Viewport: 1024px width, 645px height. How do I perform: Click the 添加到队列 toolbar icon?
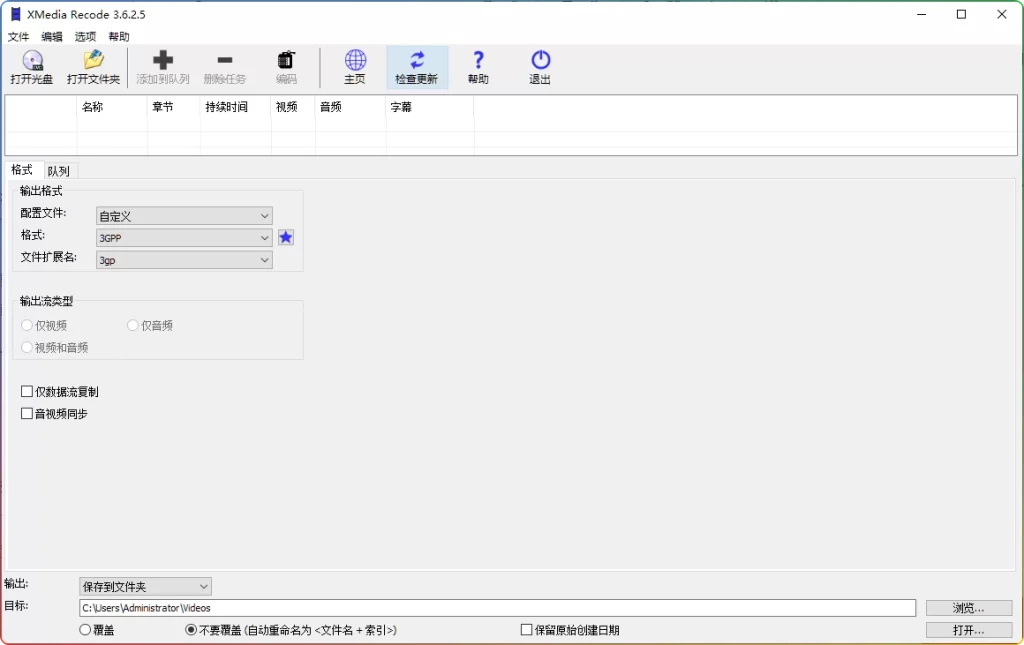(162, 67)
